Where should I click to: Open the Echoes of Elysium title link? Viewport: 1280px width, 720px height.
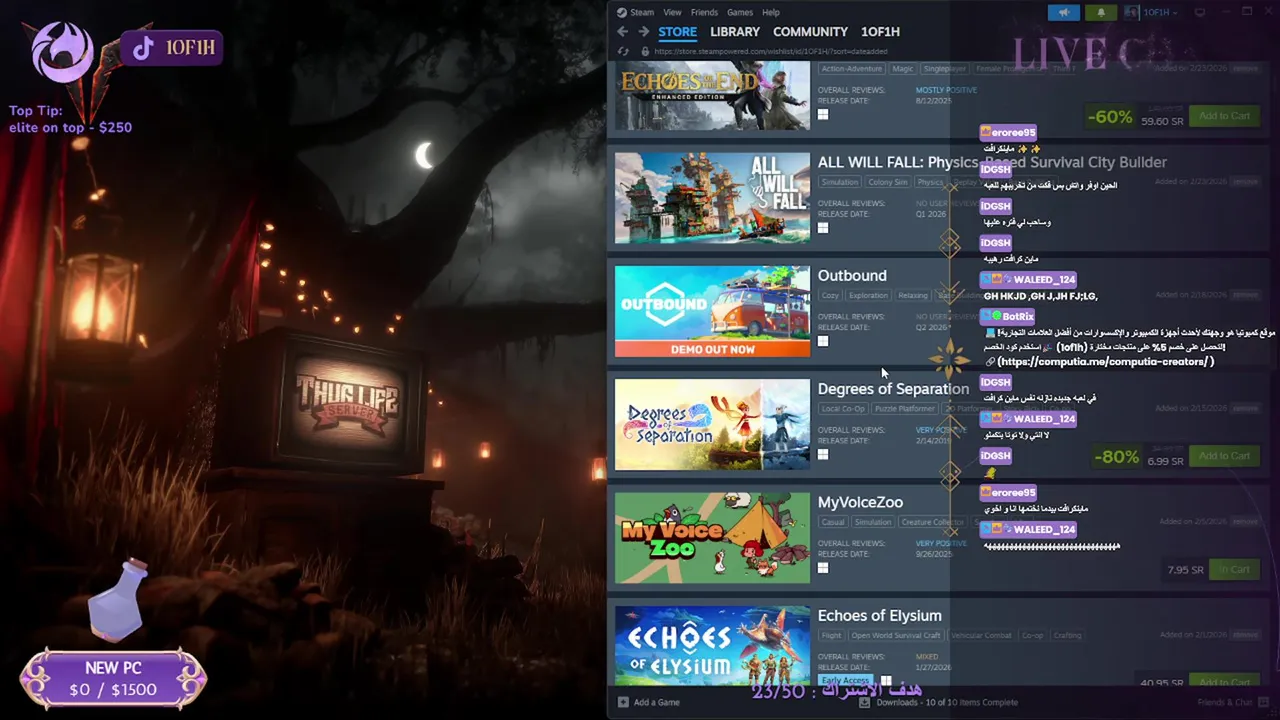click(x=879, y=615)
